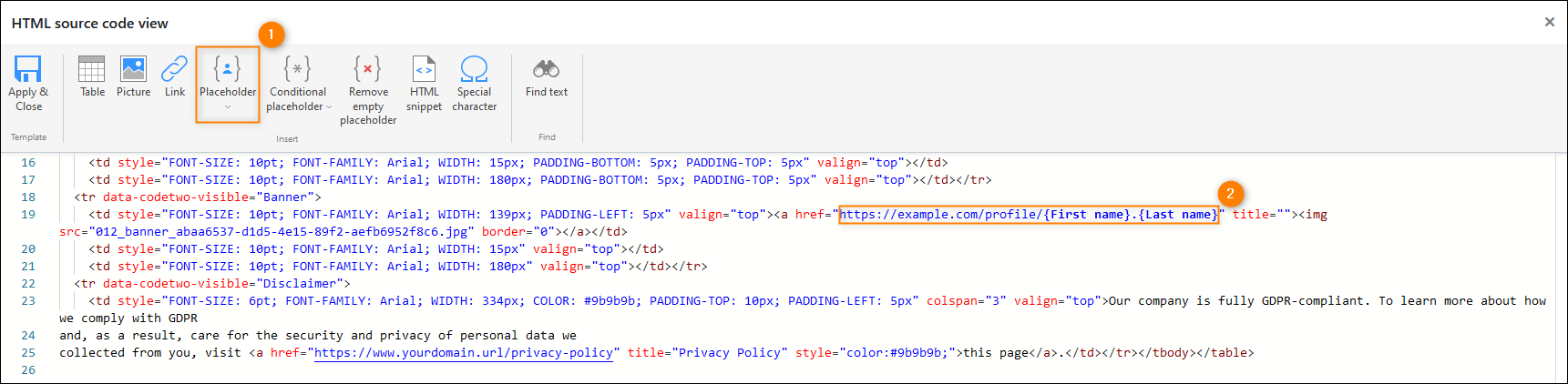Click the Find text binoculars icon
1568x384 pixels.
[x=546, y=69]
